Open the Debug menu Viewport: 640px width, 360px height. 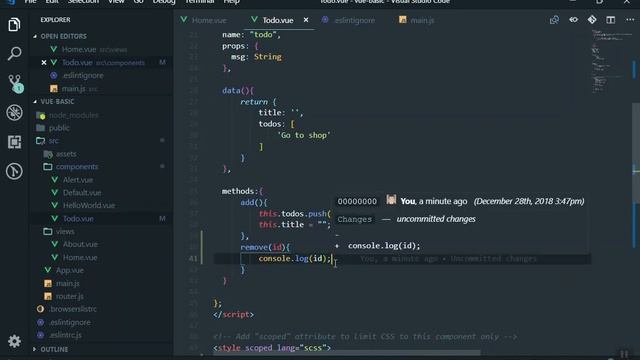tap(164, 2)
